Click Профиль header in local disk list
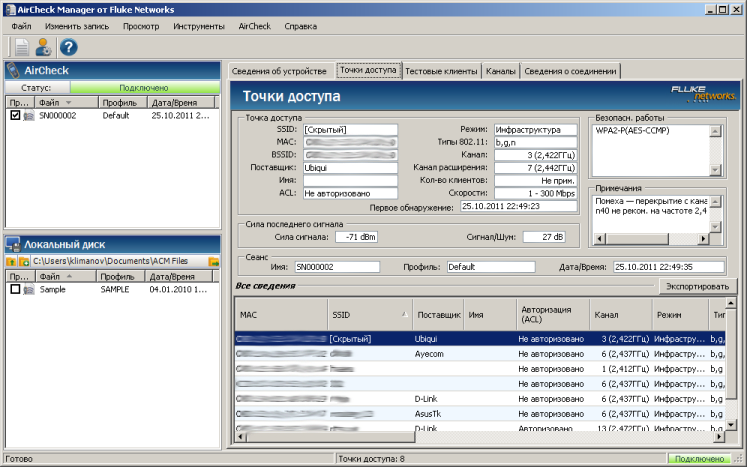This screenshot has height=467, width=747. click(121, 276)
